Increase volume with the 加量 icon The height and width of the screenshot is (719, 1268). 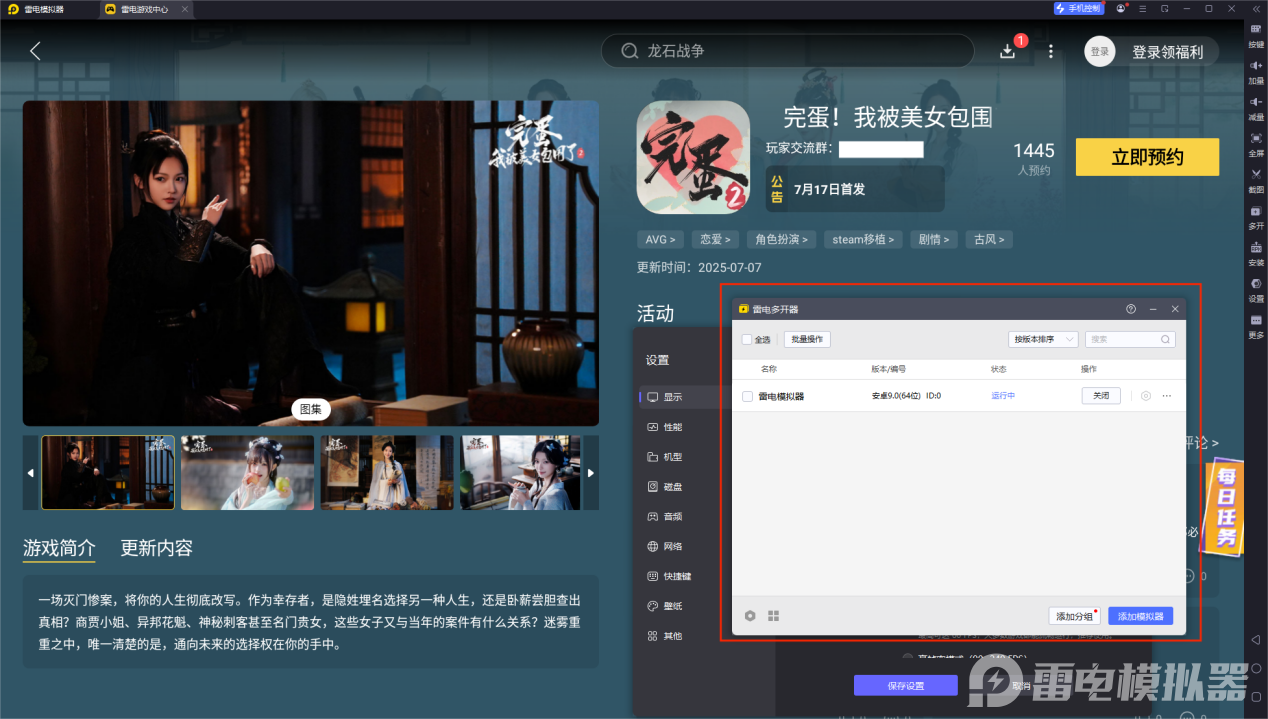[x=1256, y=66]
